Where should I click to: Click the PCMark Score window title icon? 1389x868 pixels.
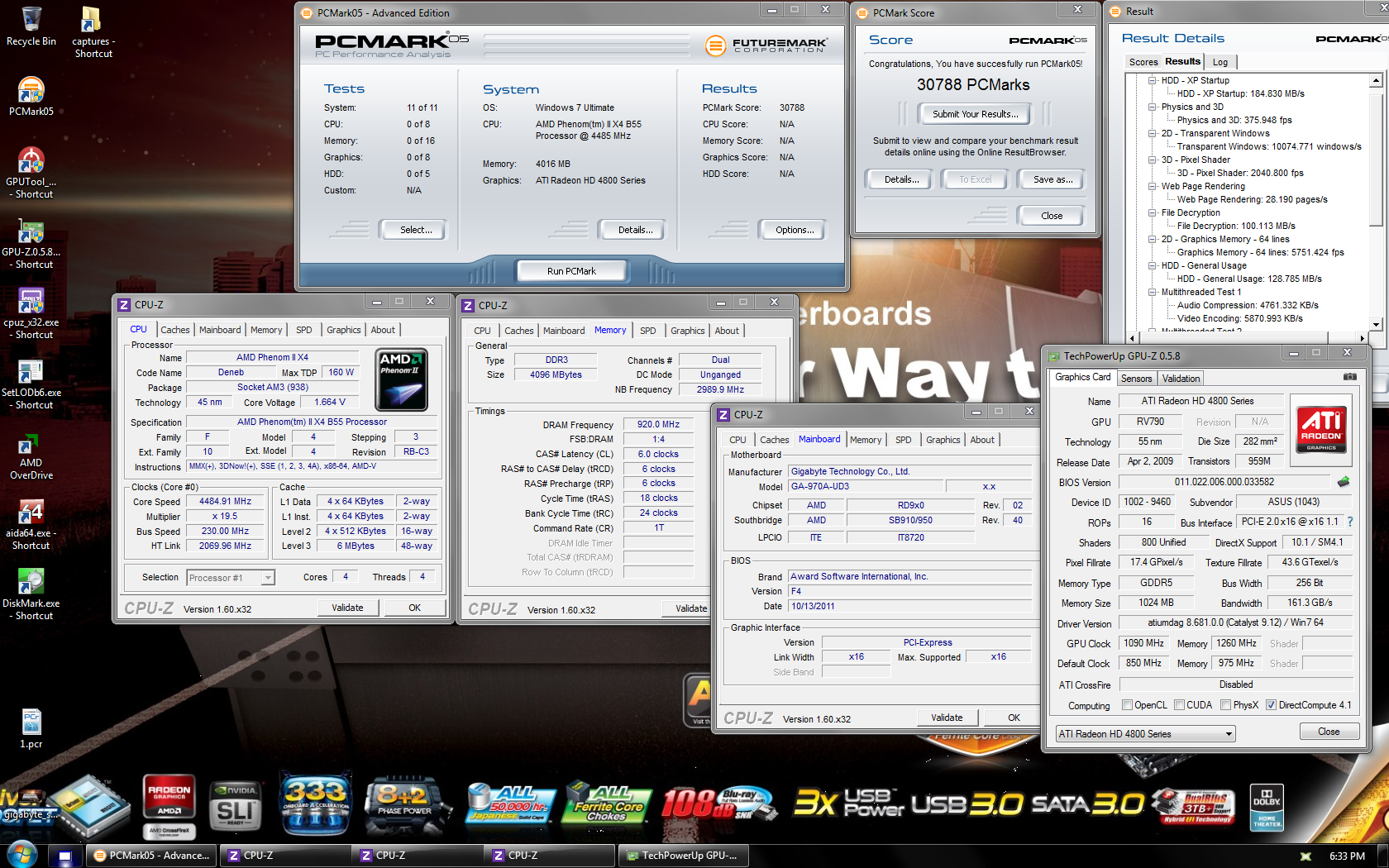coord(862,13)
